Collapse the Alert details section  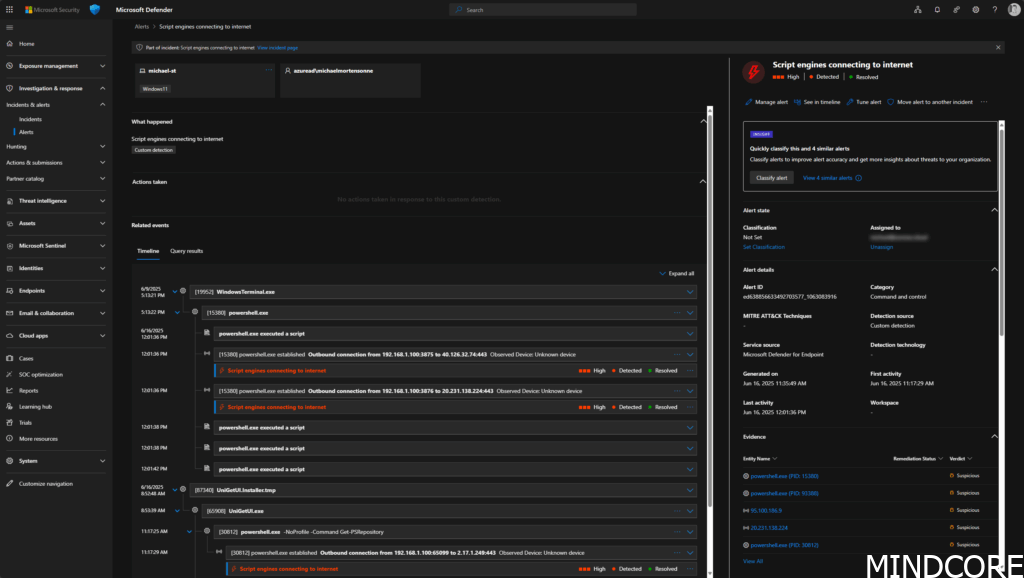coord(994,270)
